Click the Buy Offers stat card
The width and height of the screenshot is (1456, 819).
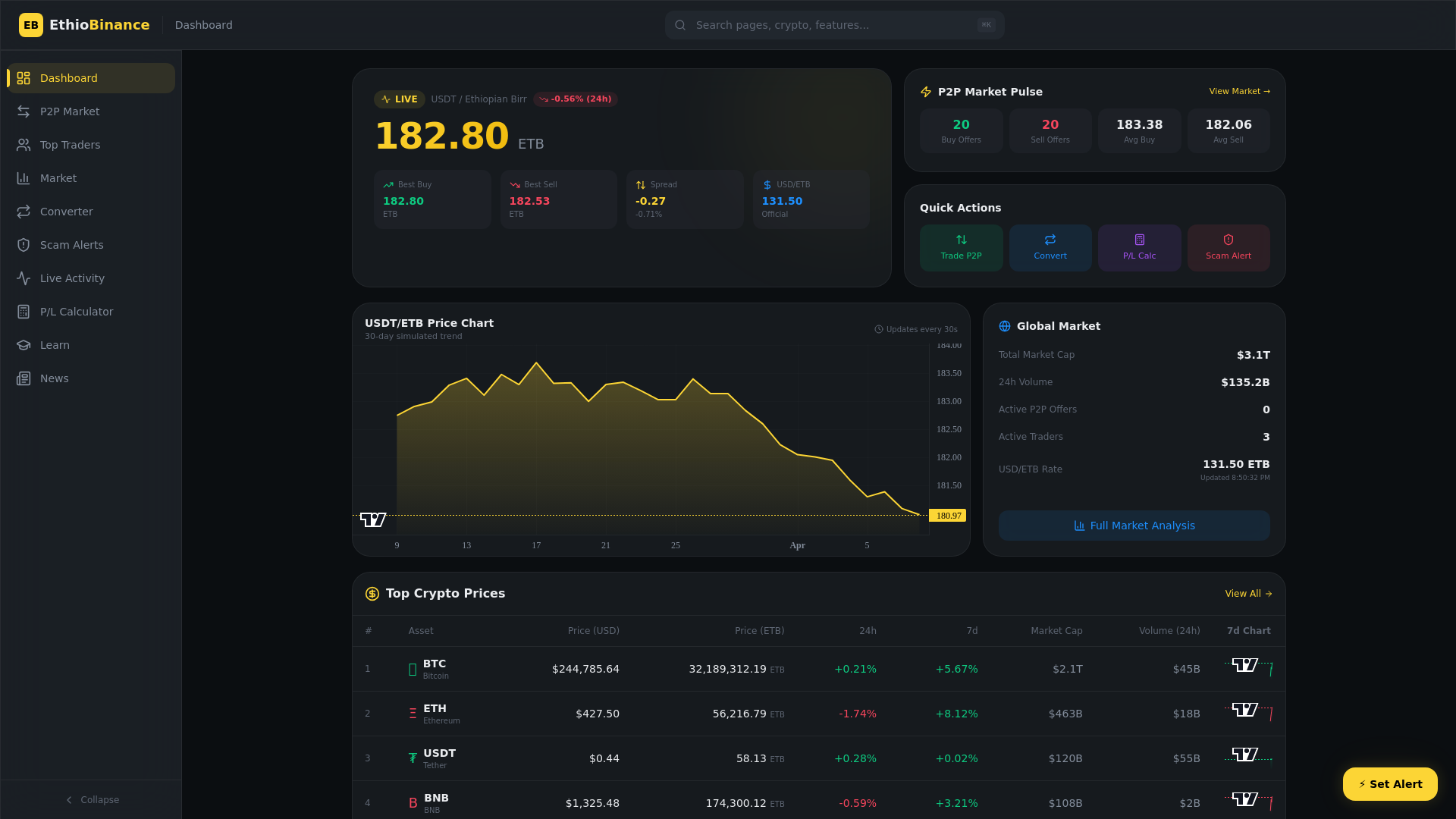[961, 130]
